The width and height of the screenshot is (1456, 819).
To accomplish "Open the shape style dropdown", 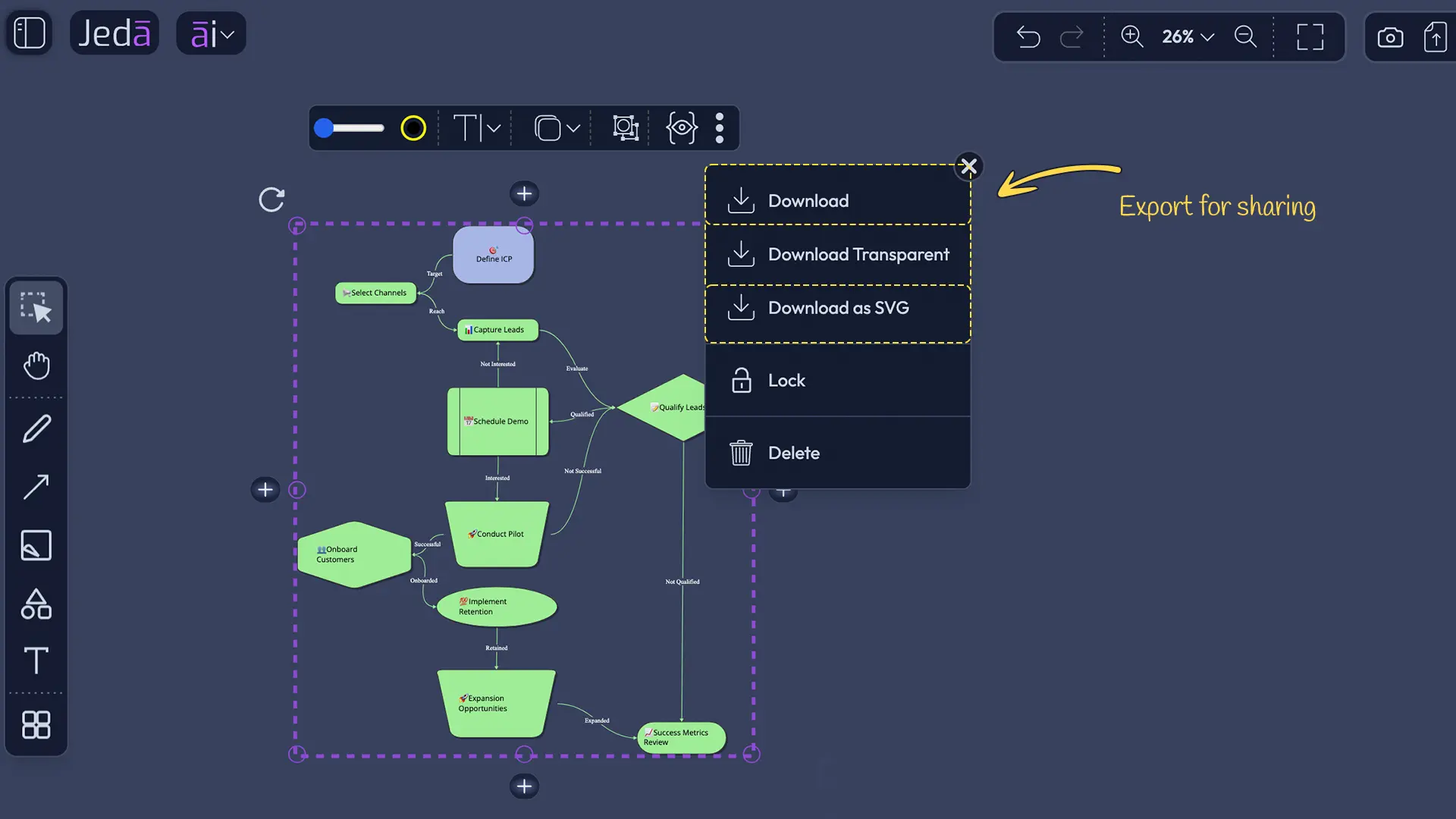I will (x=557, y=128).
